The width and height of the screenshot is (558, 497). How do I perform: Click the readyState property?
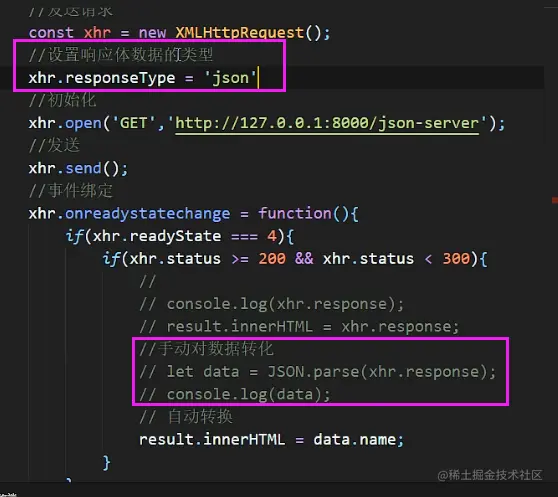[x=175, y=236]
